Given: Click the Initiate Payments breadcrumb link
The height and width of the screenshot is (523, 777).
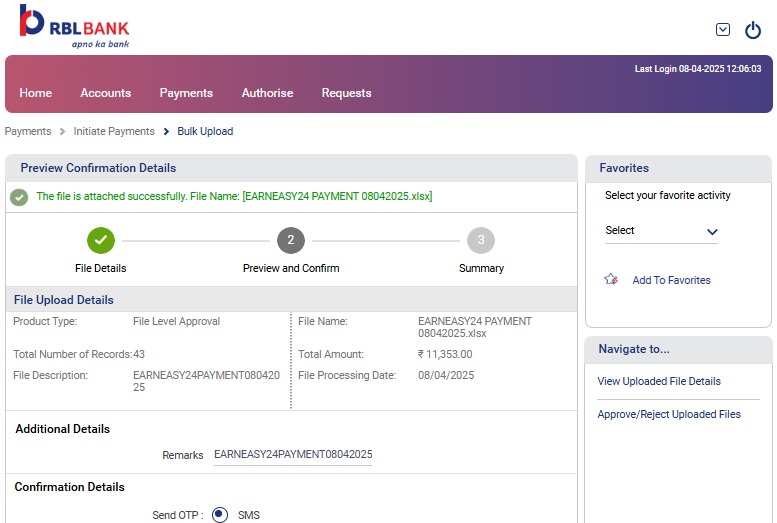Looking at the screenshot, I should click(114, 131).
